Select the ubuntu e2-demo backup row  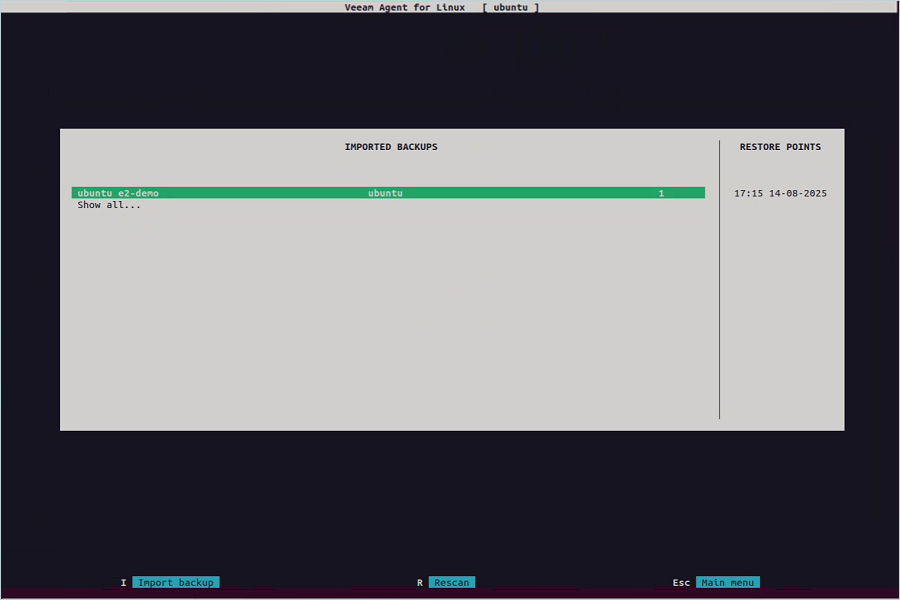[x=388, y=193]
